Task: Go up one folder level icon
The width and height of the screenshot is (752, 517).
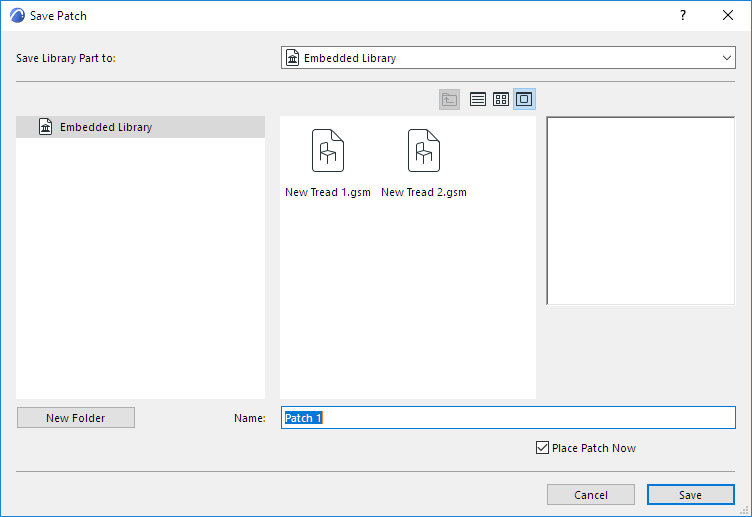Action: tap(449, 99)
